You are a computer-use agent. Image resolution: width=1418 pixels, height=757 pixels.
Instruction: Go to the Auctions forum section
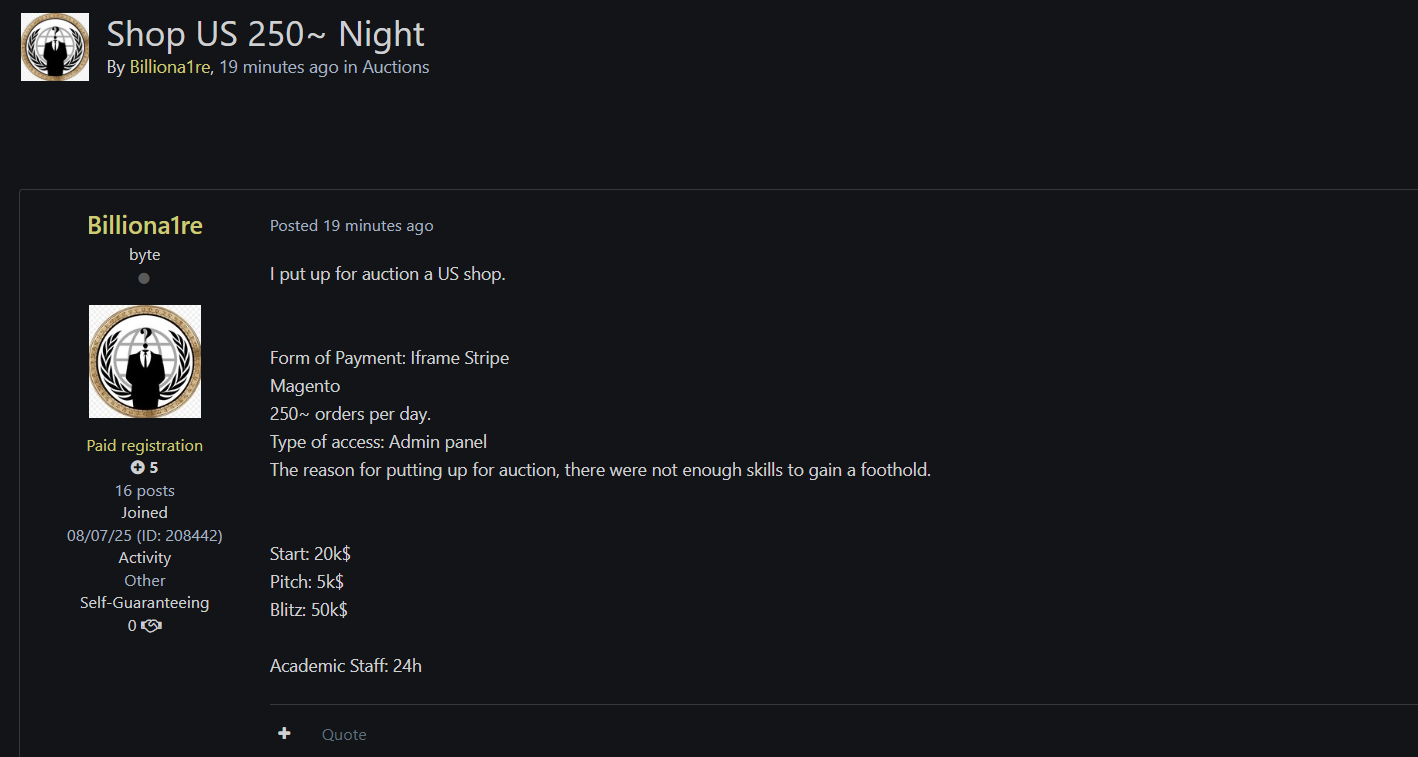coord(395,67)
